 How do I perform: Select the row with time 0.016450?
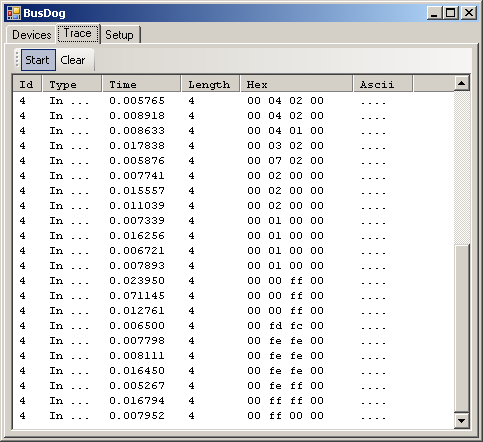click(x=233, y=371)
